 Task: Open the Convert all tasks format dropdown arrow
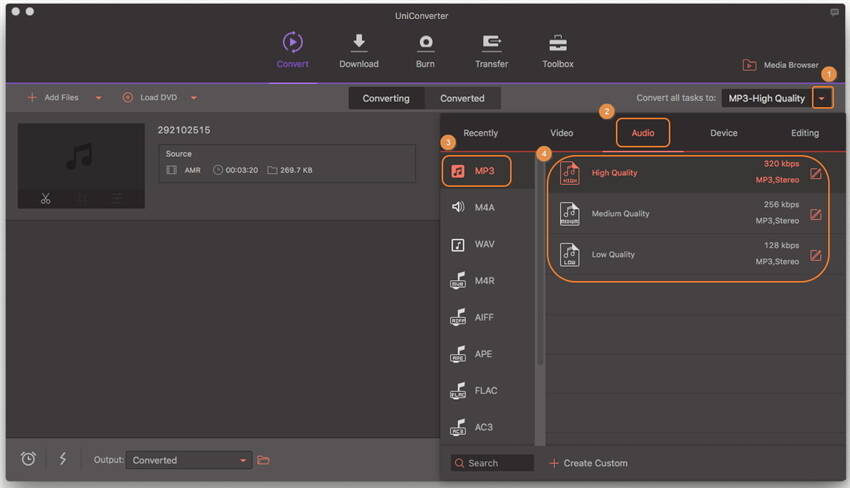822,98
